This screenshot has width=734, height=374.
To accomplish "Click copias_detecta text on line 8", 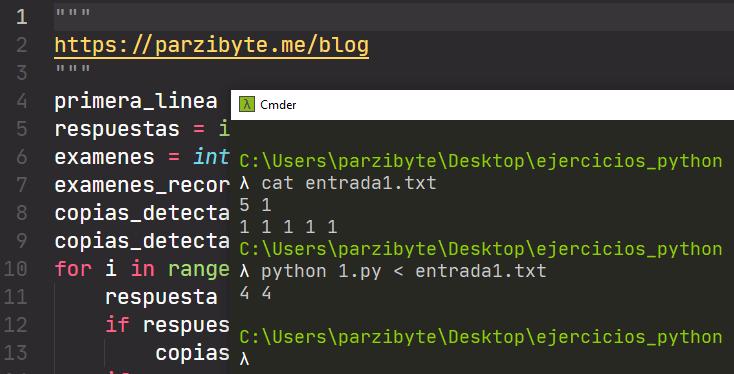I will (x=142, y=214).
